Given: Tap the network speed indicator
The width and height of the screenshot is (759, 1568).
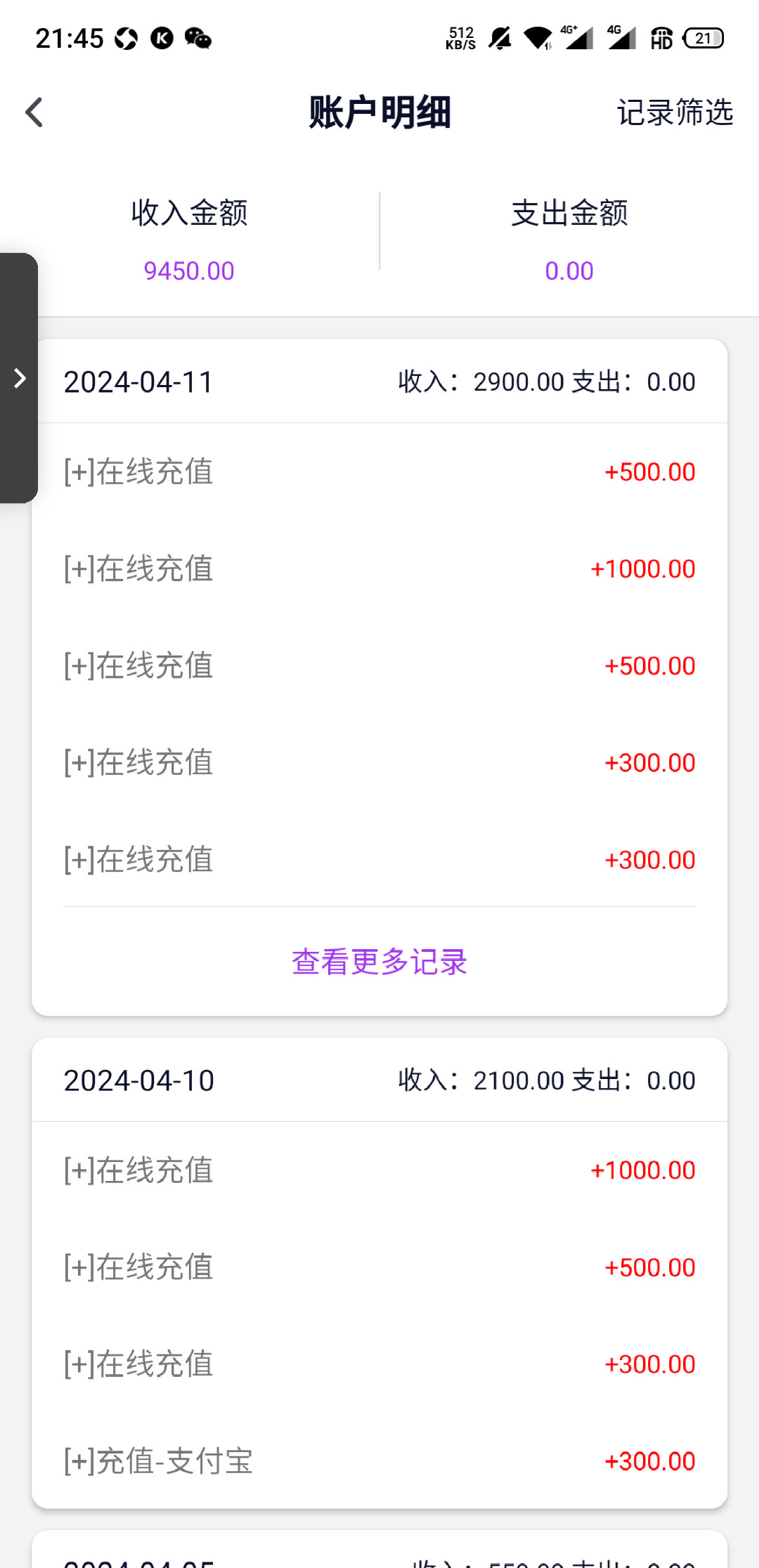Looking at the screenshot, I should tap(460, 38).
